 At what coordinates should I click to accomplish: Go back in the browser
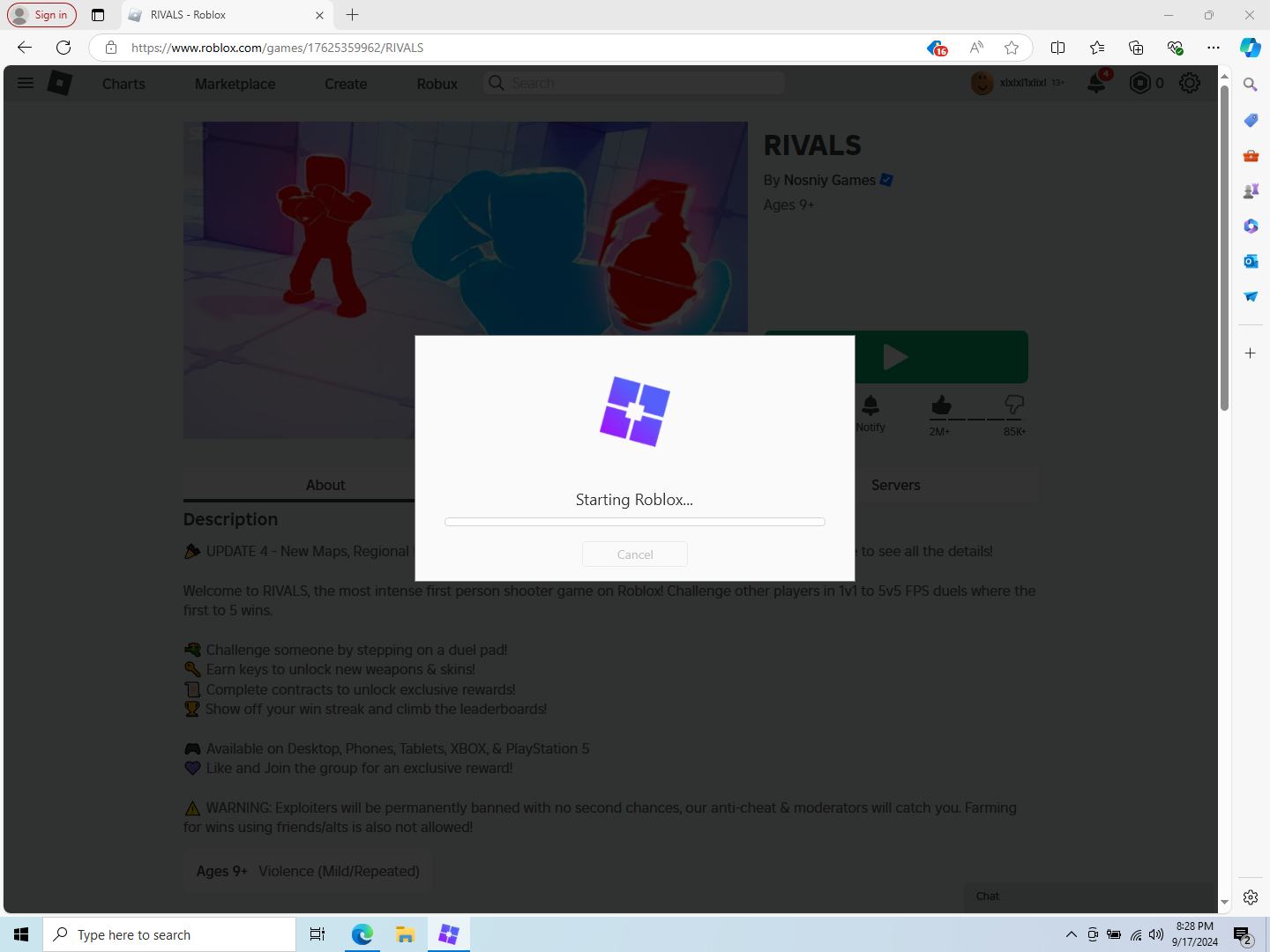[x=25, y=48]
